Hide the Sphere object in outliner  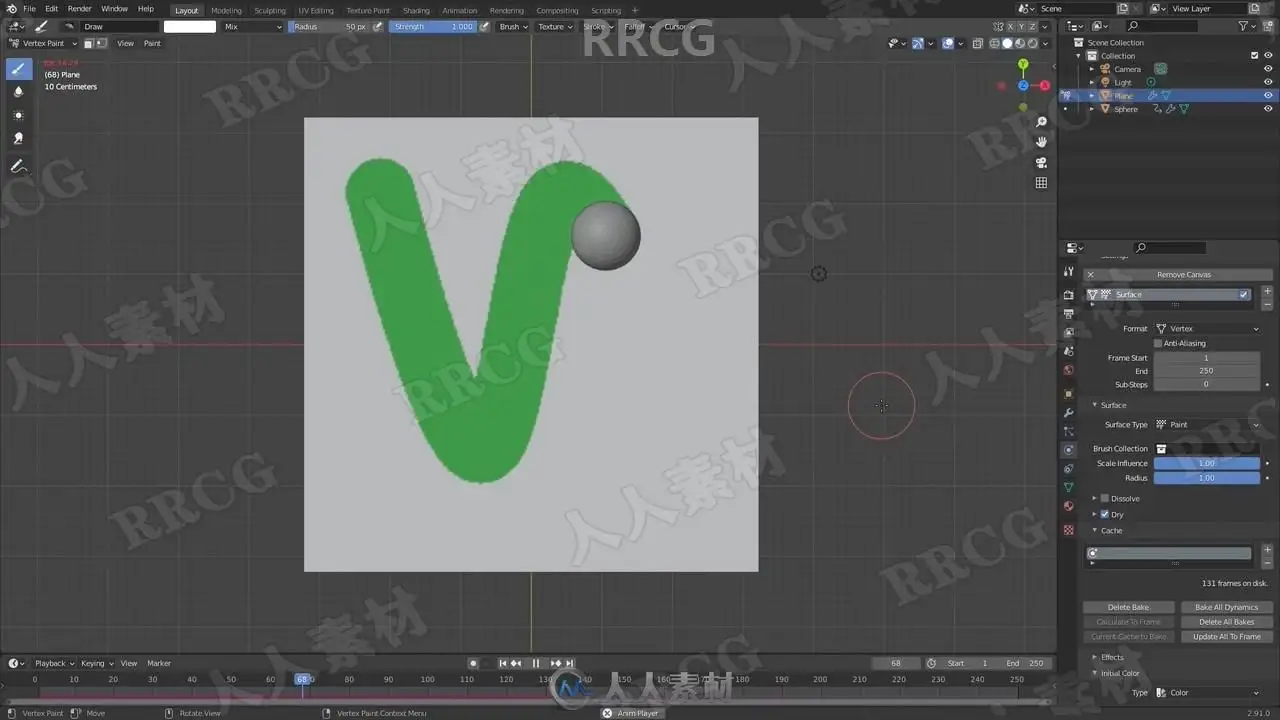[1268, 109]
